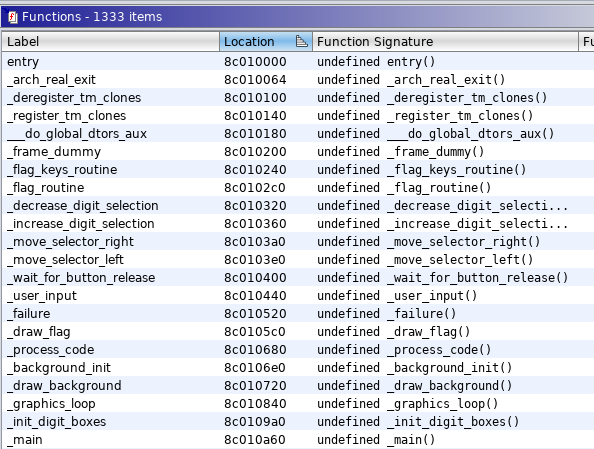594x449 pixels.
Task: Select the _draw_flag function label
Action: tap(39, 332)
